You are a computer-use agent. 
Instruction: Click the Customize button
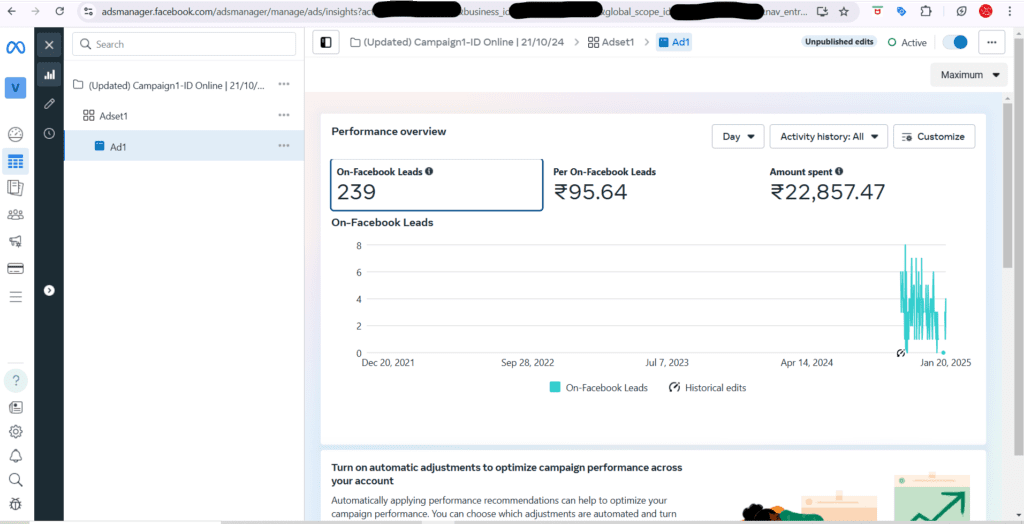tap(934, 137)
